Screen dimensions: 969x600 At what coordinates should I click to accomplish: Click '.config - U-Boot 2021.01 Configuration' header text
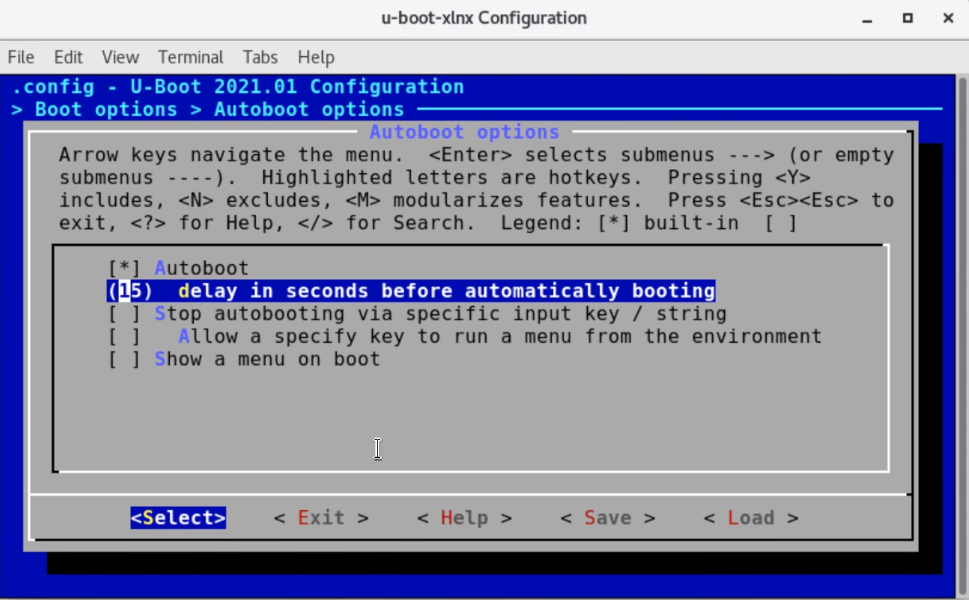[x=238, y=87]
